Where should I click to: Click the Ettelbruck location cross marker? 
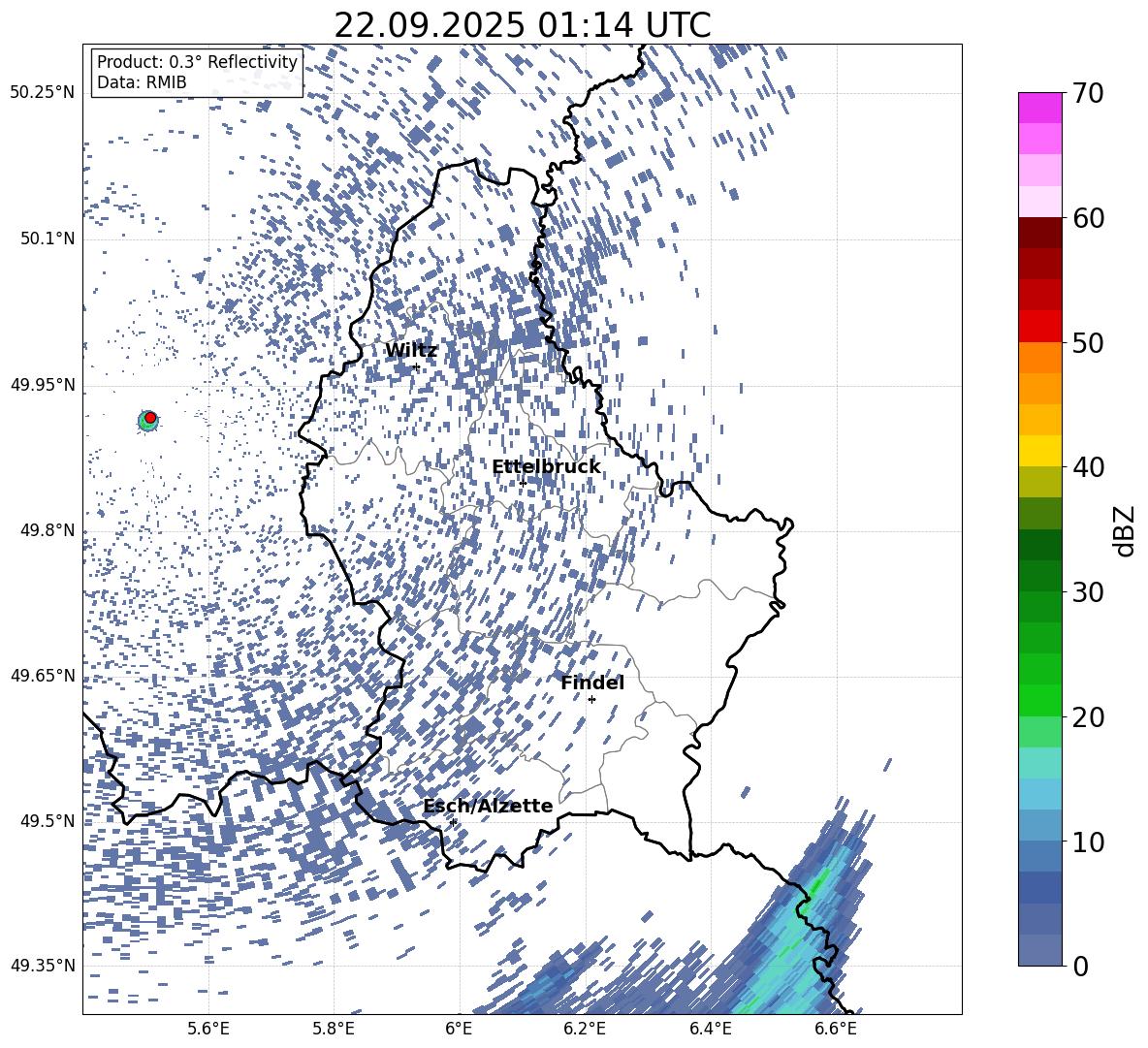point(523,483)
